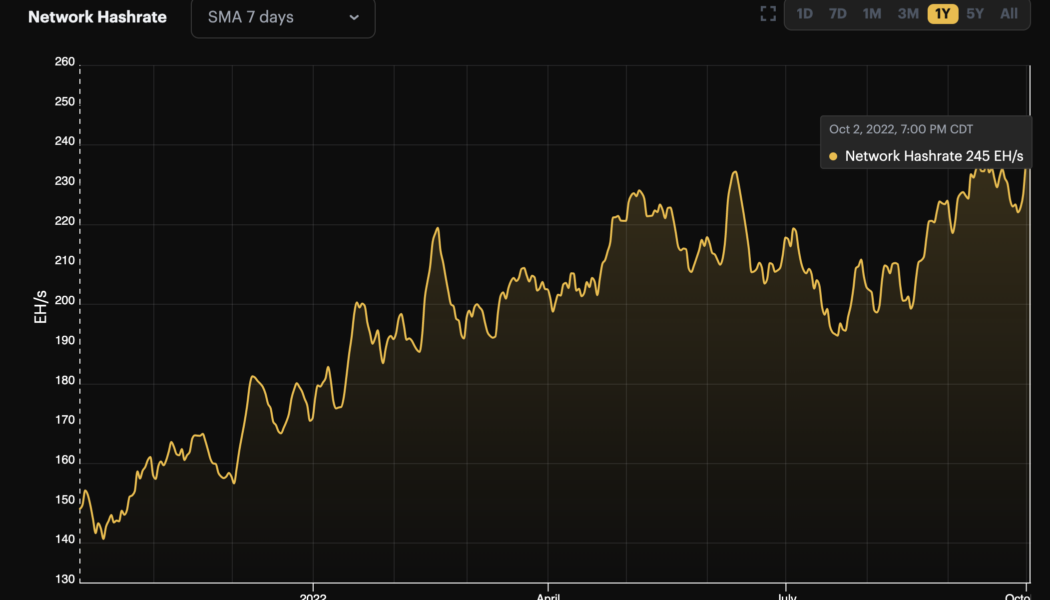Click the April x-axis label

[x=548, y=593]
